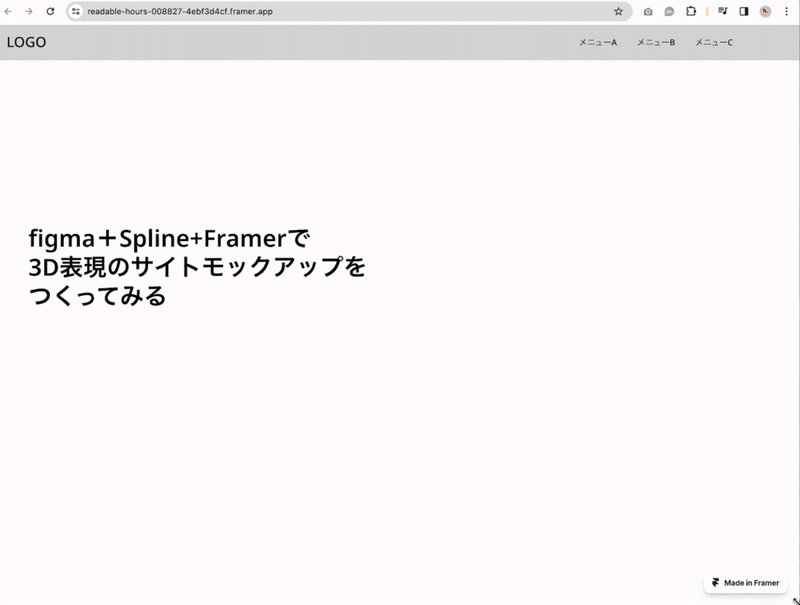The height and width of the screenshot is (605, 800).
Task: Open the chat bubble extension icon
Action: [669, 11]
